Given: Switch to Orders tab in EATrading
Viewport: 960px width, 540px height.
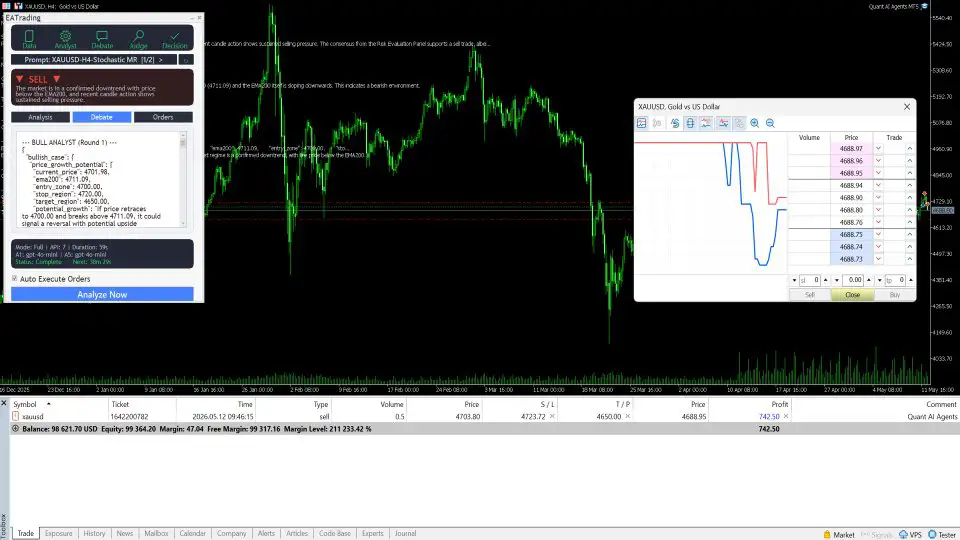Looking at the screenshot, I should [x=163, y=117].
